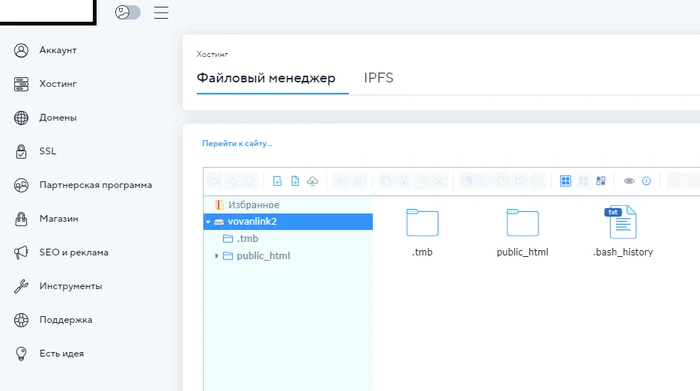Click the select all toolbar icon
The width and height of the screenshot is (700, 391).
click(565, 181)
